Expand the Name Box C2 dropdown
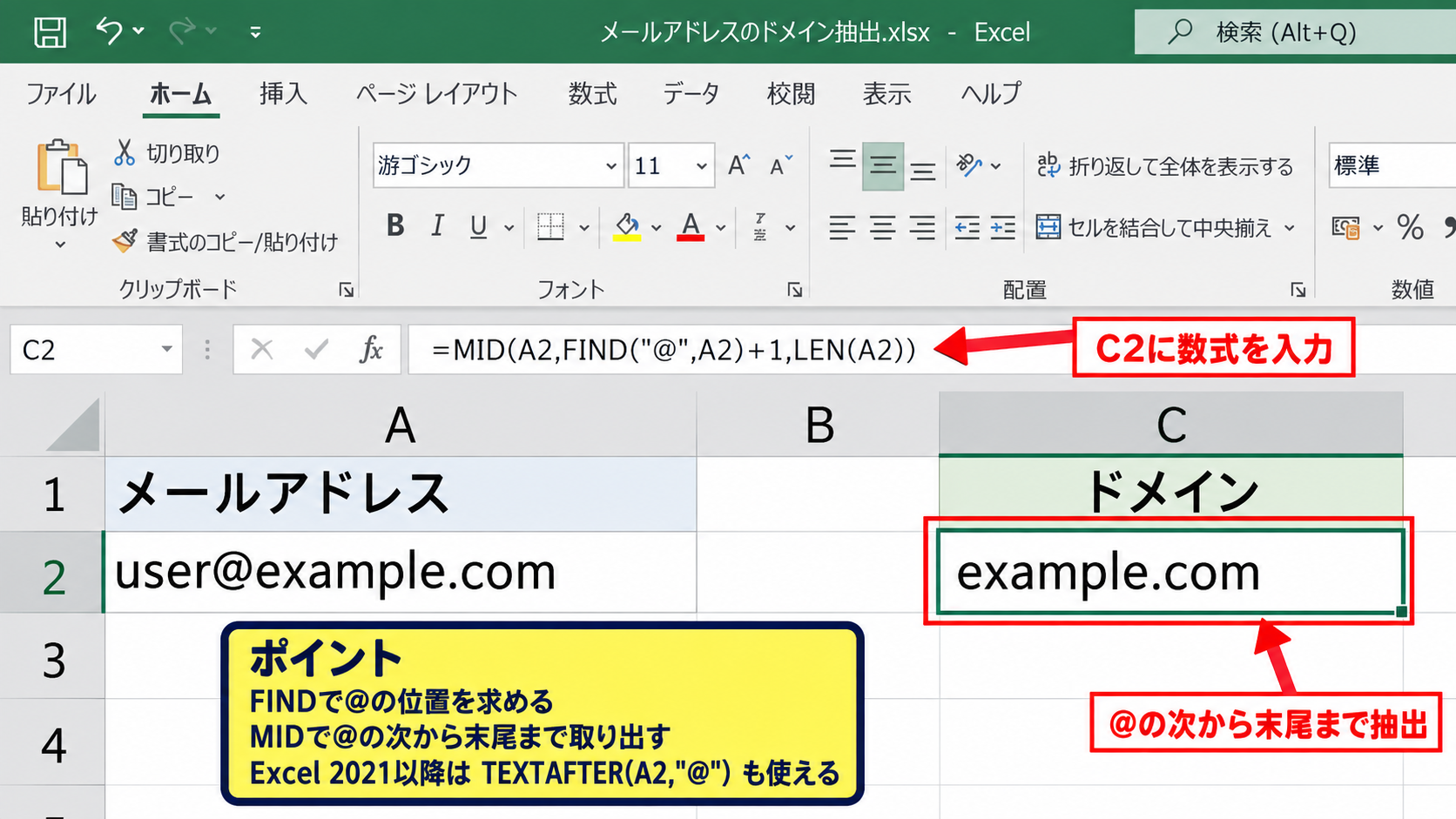The image size is (1456, 819). (166, 350)
